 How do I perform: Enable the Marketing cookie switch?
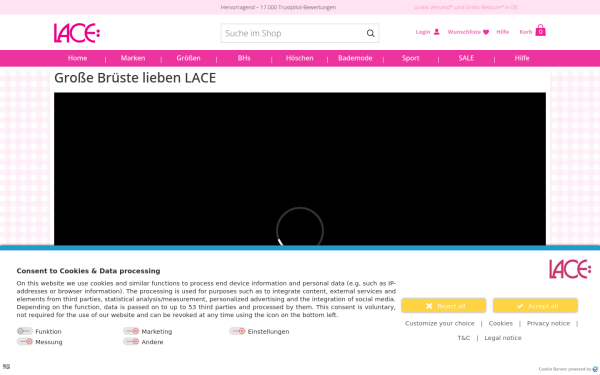131,331
